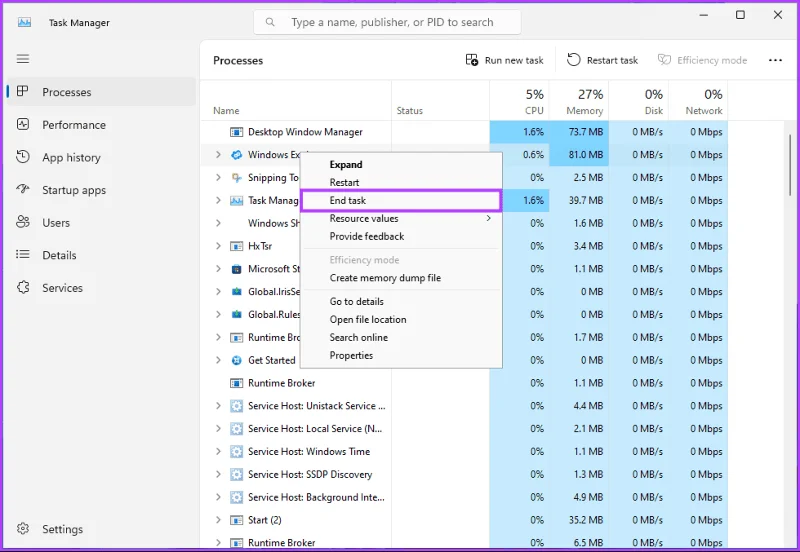The image size is (800, 552).
Task: Sort by the Status column header
Action: pyautogui.click(x=440, y=101)
